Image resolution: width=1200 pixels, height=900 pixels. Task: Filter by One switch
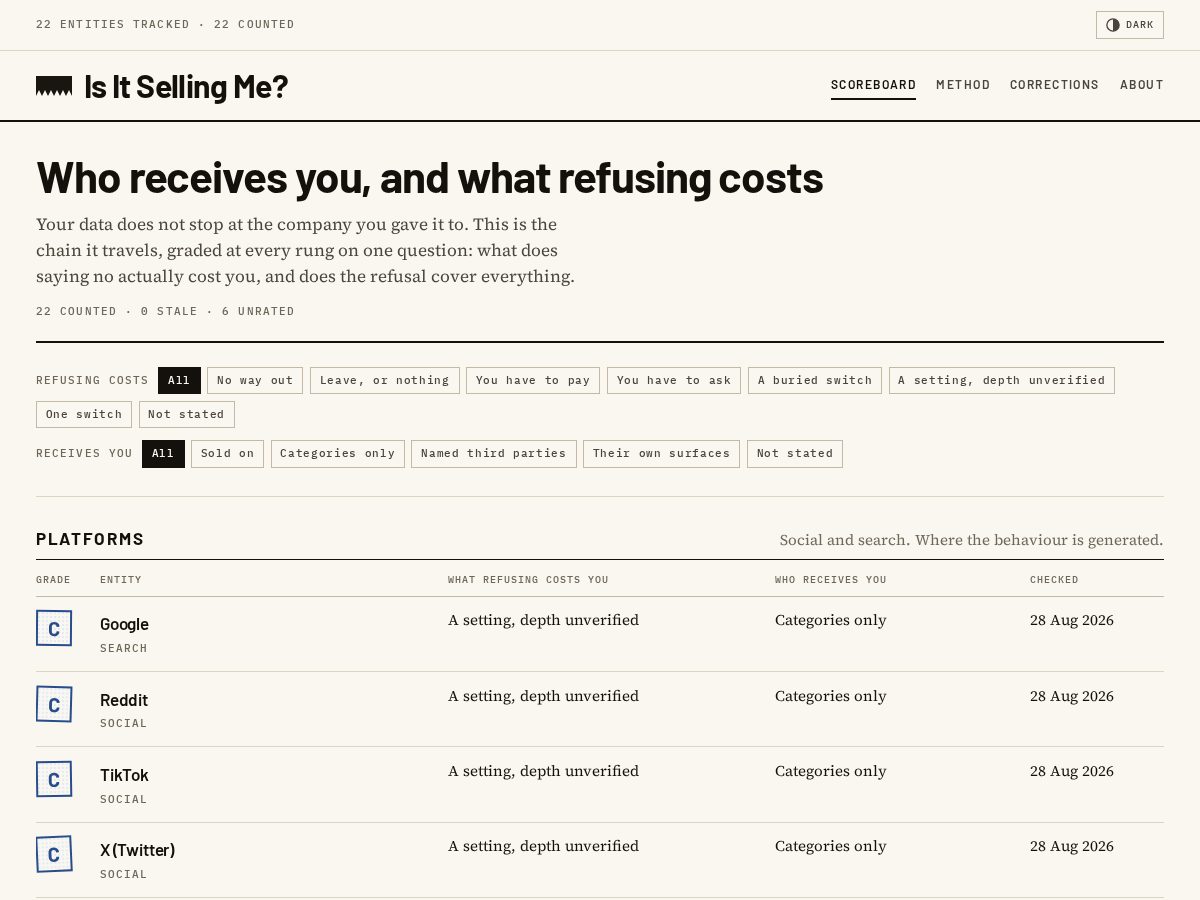[x=84, y=414]
